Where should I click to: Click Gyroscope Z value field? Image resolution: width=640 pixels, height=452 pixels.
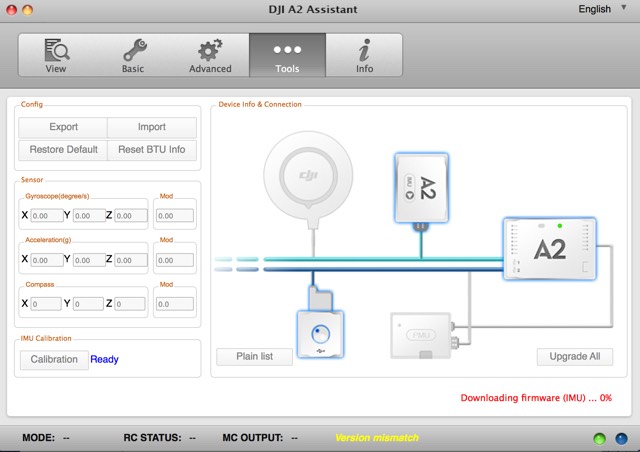131,216
